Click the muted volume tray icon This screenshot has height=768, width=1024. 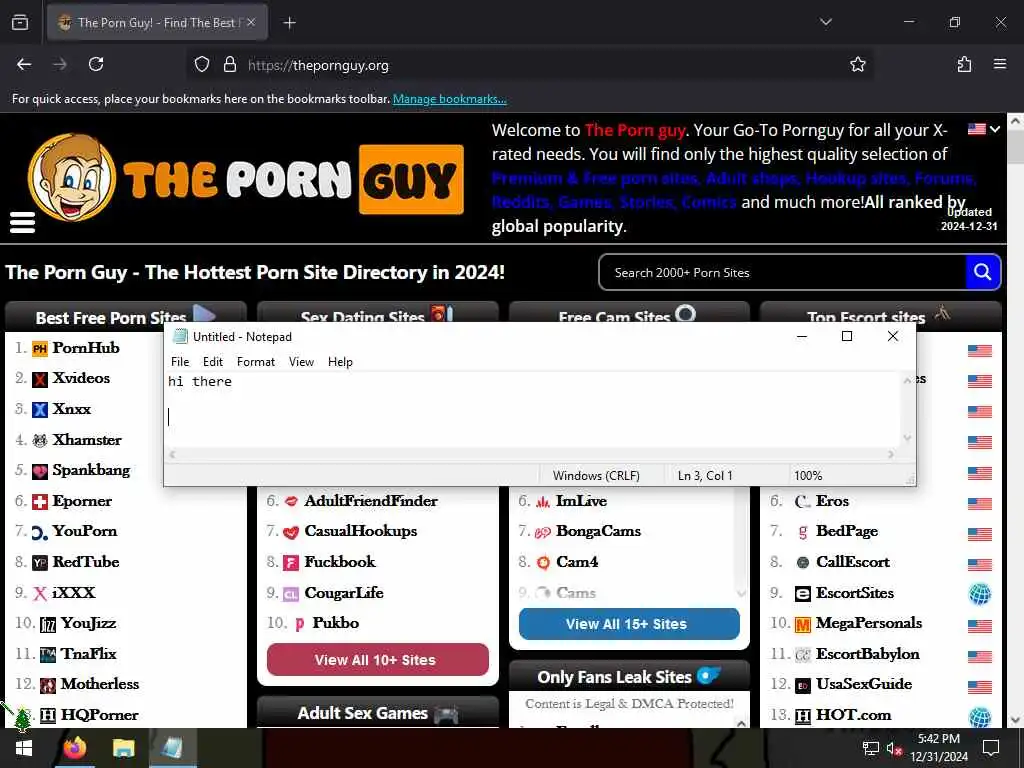(x=894, y=748)
